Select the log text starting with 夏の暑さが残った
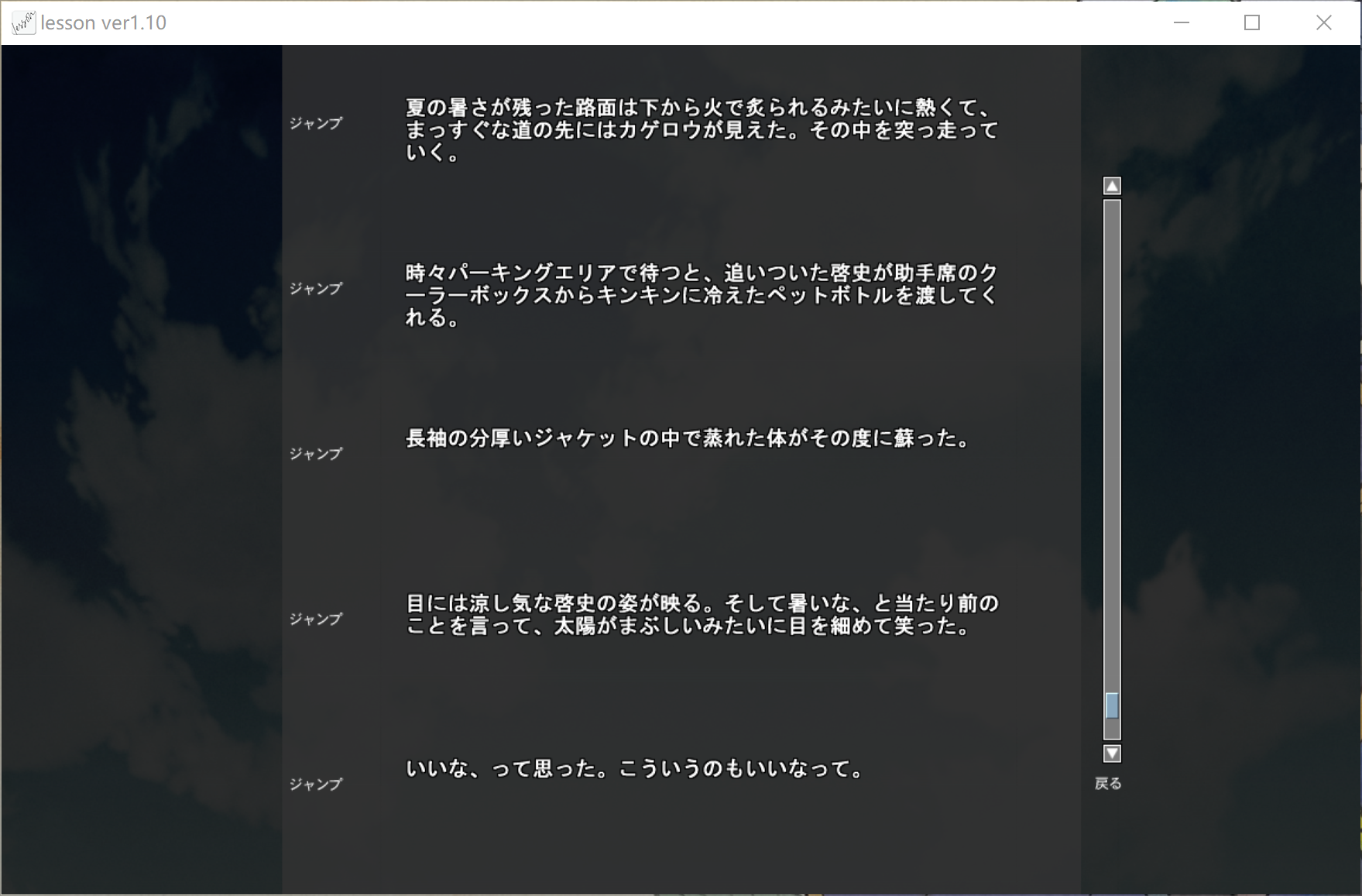The image size is (1362, 896). (702, 129)
